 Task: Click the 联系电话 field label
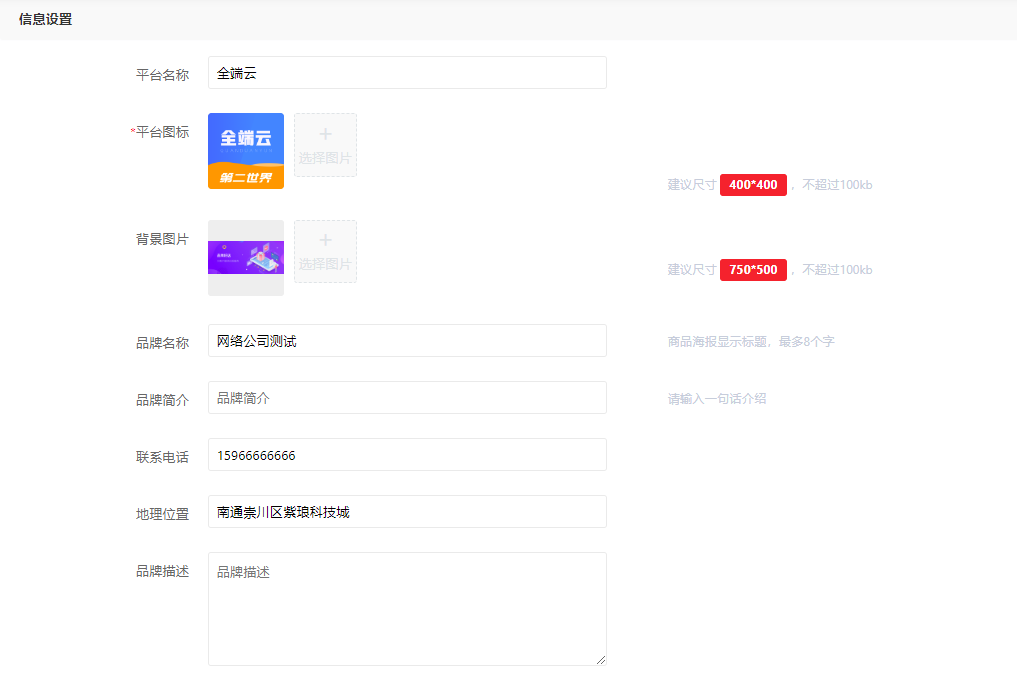click(x=162, y=457)
